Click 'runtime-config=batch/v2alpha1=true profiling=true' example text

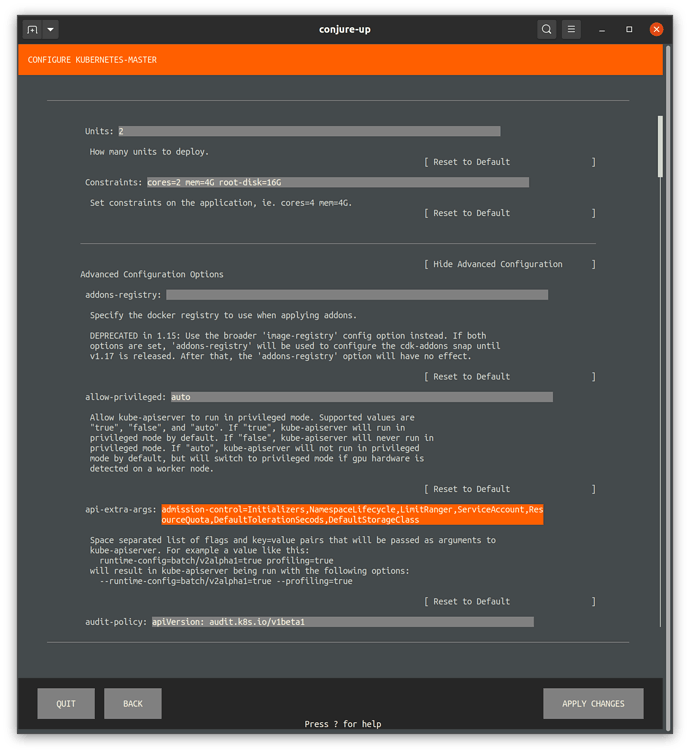click(x=216, y=560)
